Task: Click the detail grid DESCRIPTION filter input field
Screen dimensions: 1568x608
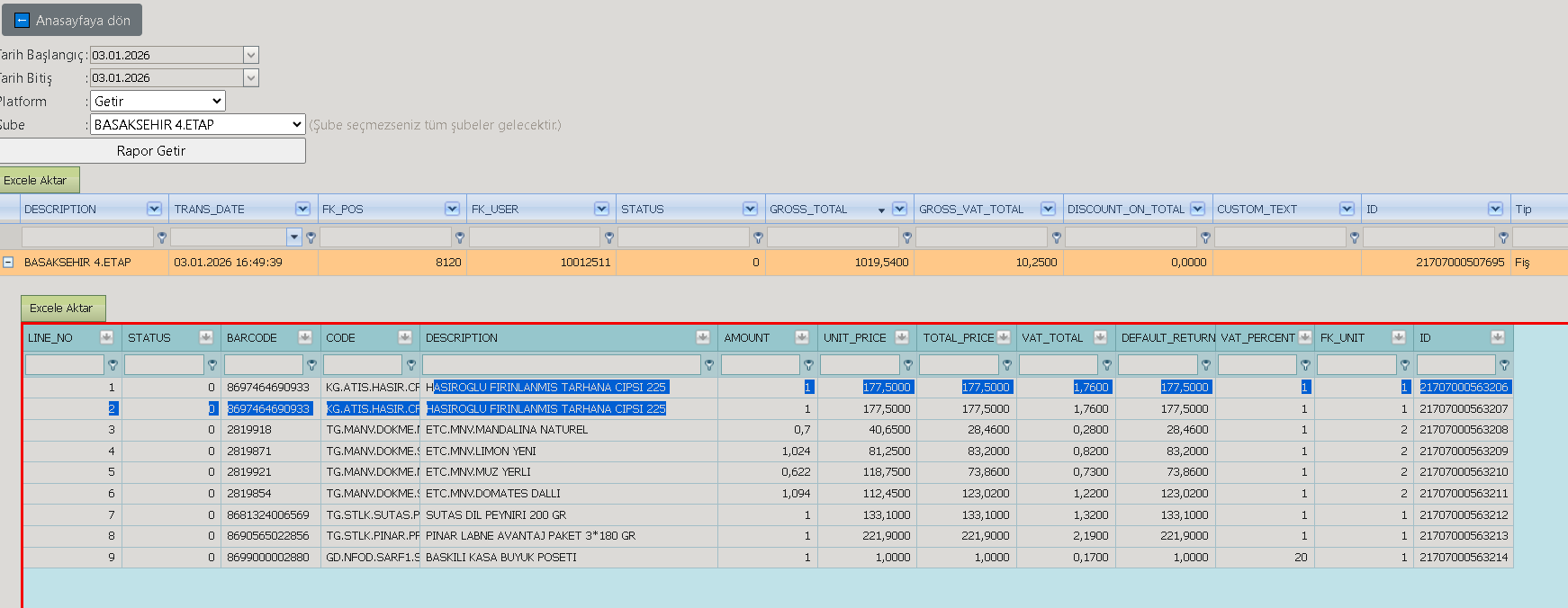Action: point(562,364)
